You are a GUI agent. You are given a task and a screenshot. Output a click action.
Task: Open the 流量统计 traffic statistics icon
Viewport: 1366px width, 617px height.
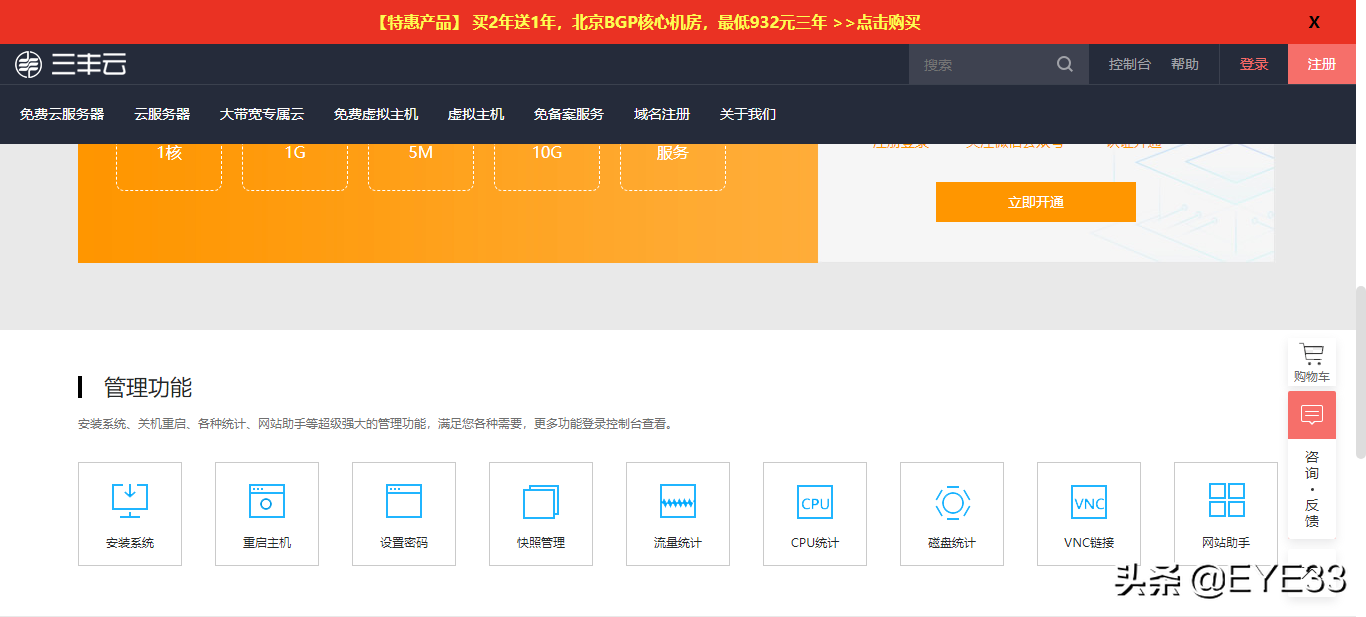point(678,501)
